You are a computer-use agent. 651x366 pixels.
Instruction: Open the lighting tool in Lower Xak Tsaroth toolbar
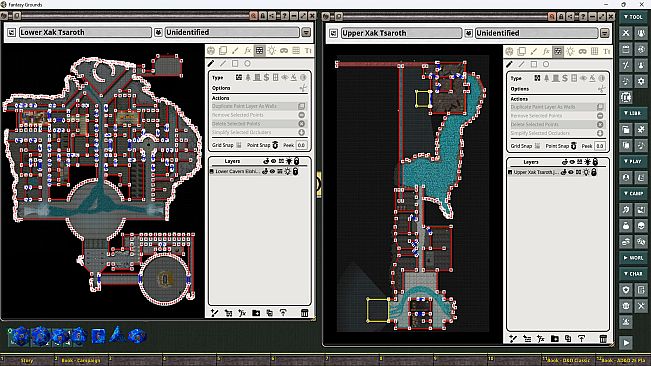pos(272,51)
